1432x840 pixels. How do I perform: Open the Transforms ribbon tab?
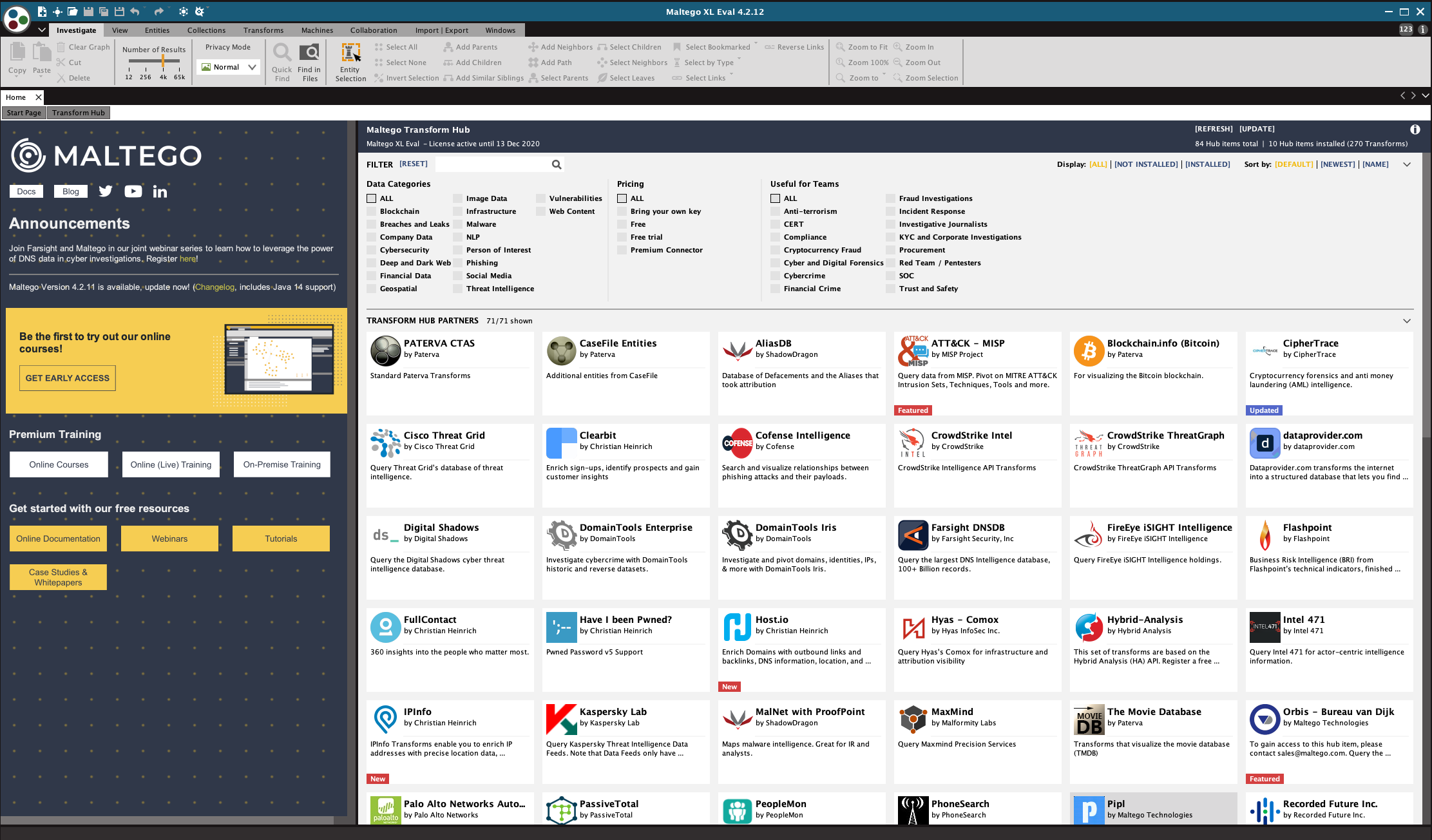pos(263,30)
